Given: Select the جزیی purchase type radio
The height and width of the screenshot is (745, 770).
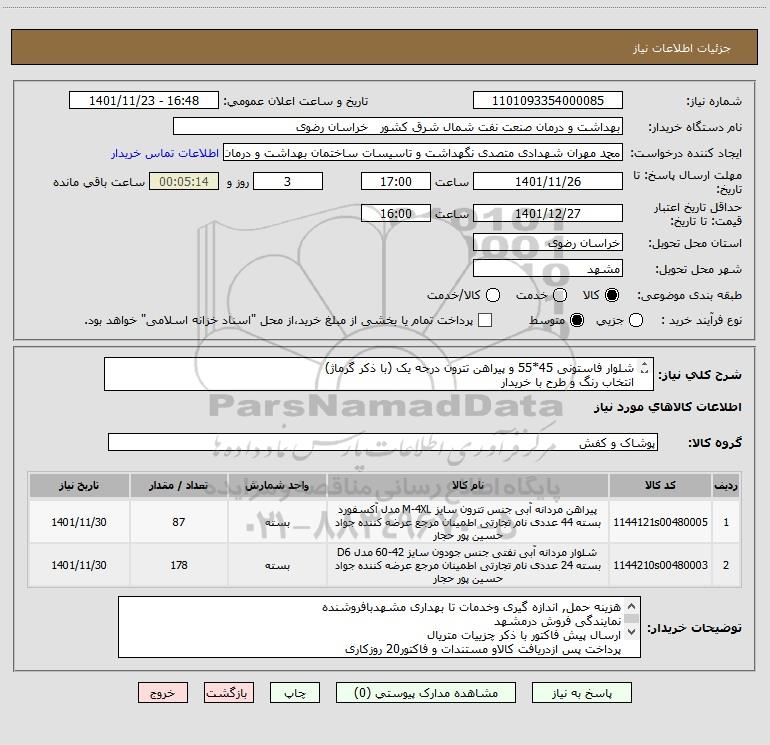Looking at the screenshot, I should (x=635, y=320).
